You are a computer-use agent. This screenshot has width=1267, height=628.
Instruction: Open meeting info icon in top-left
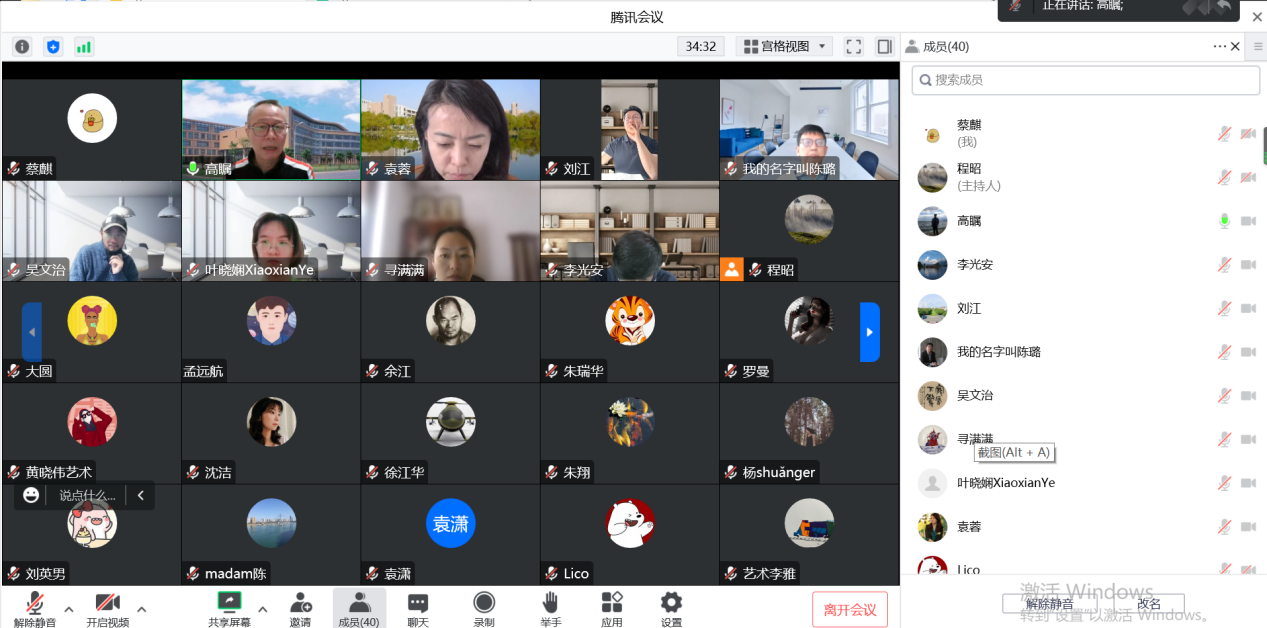[x=22, y=47]
